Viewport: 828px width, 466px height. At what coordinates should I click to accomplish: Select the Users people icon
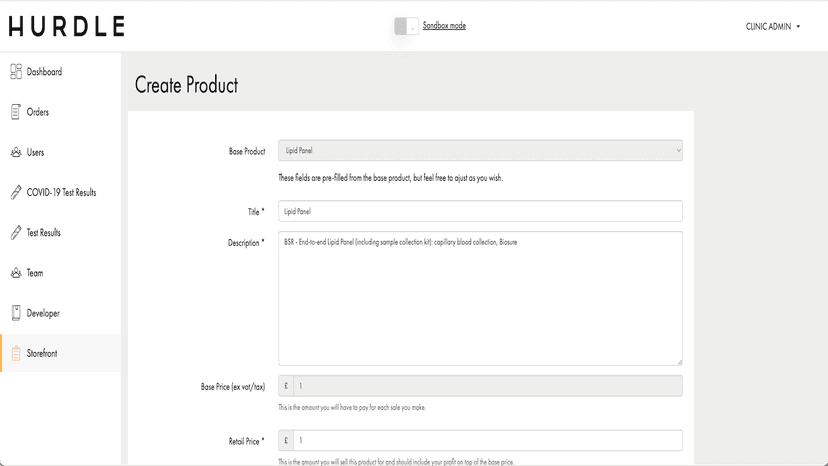pos(16,152)
